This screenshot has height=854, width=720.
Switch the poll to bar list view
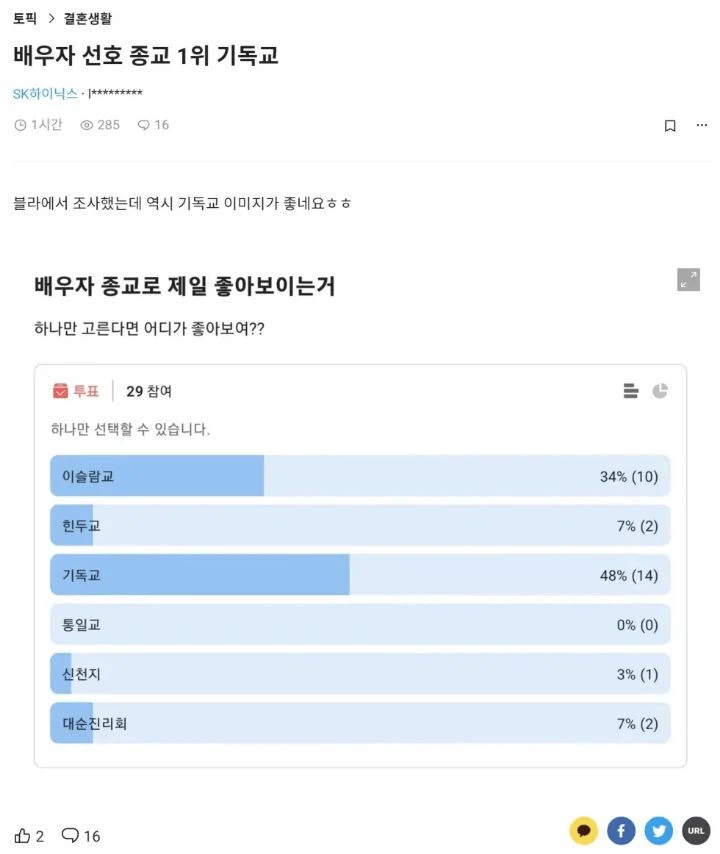pyautogui.click(x=630, y=391)
